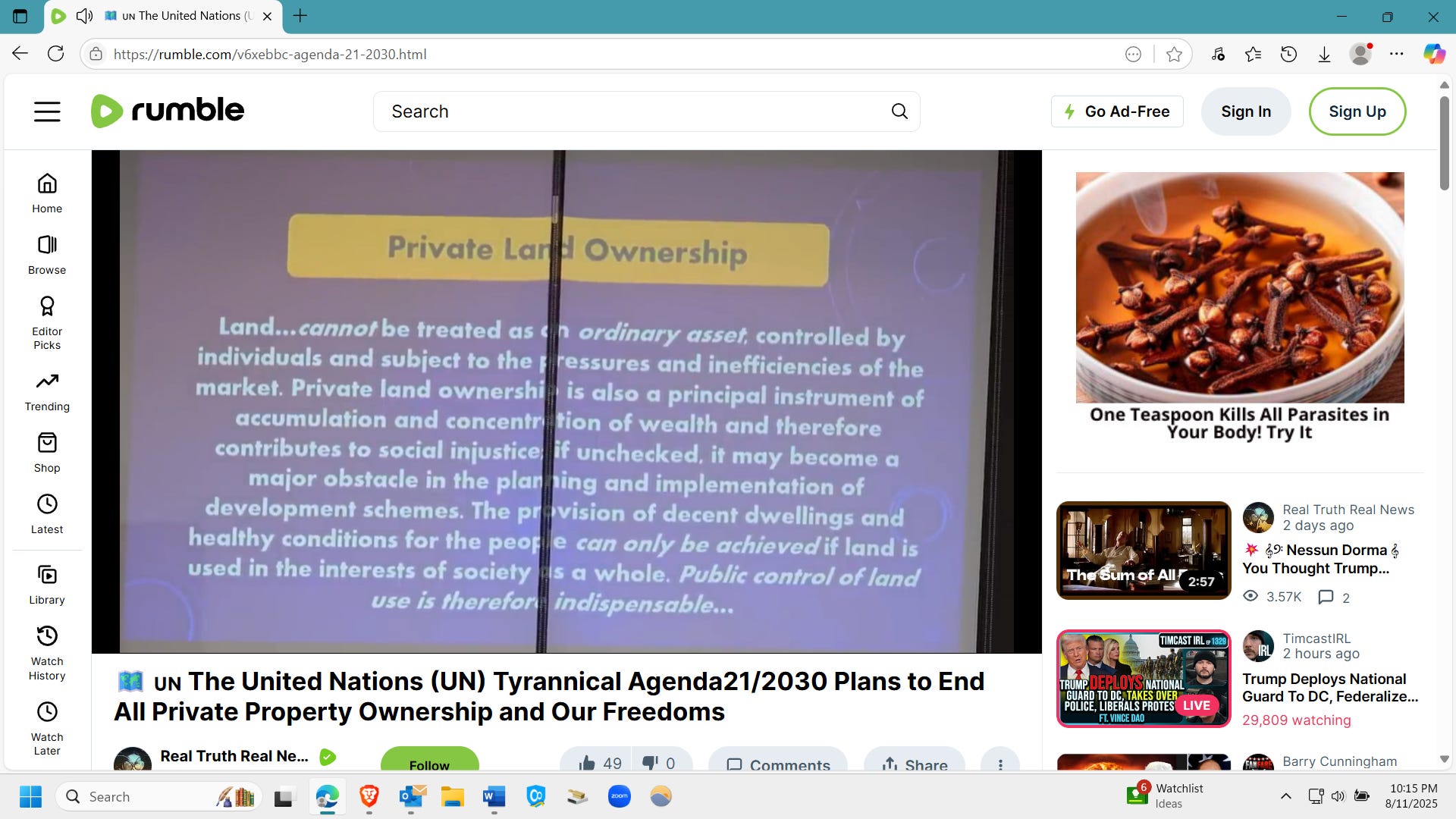Open Trump Deploys National Guard thumbnail
1456x819 pixels.
point(1143,678)
